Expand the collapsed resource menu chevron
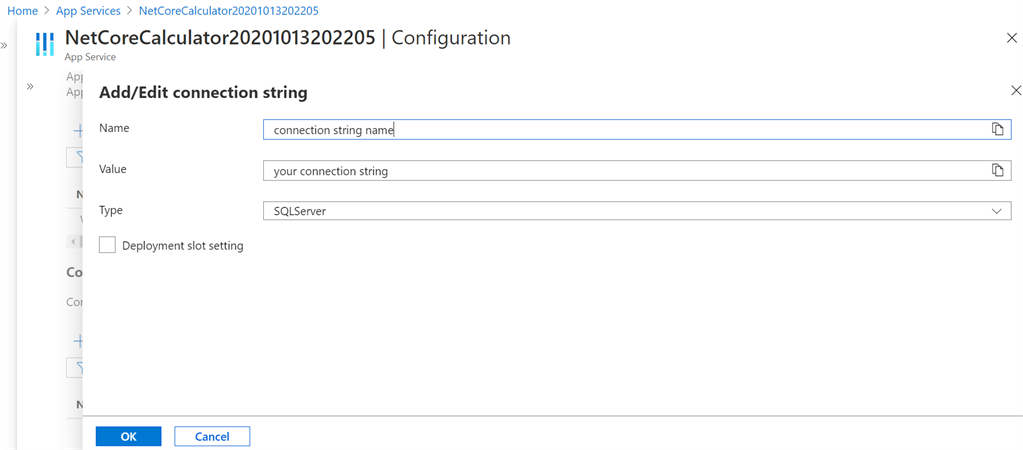The width and height of the screenshot is (1023, 450). point(30,86)
